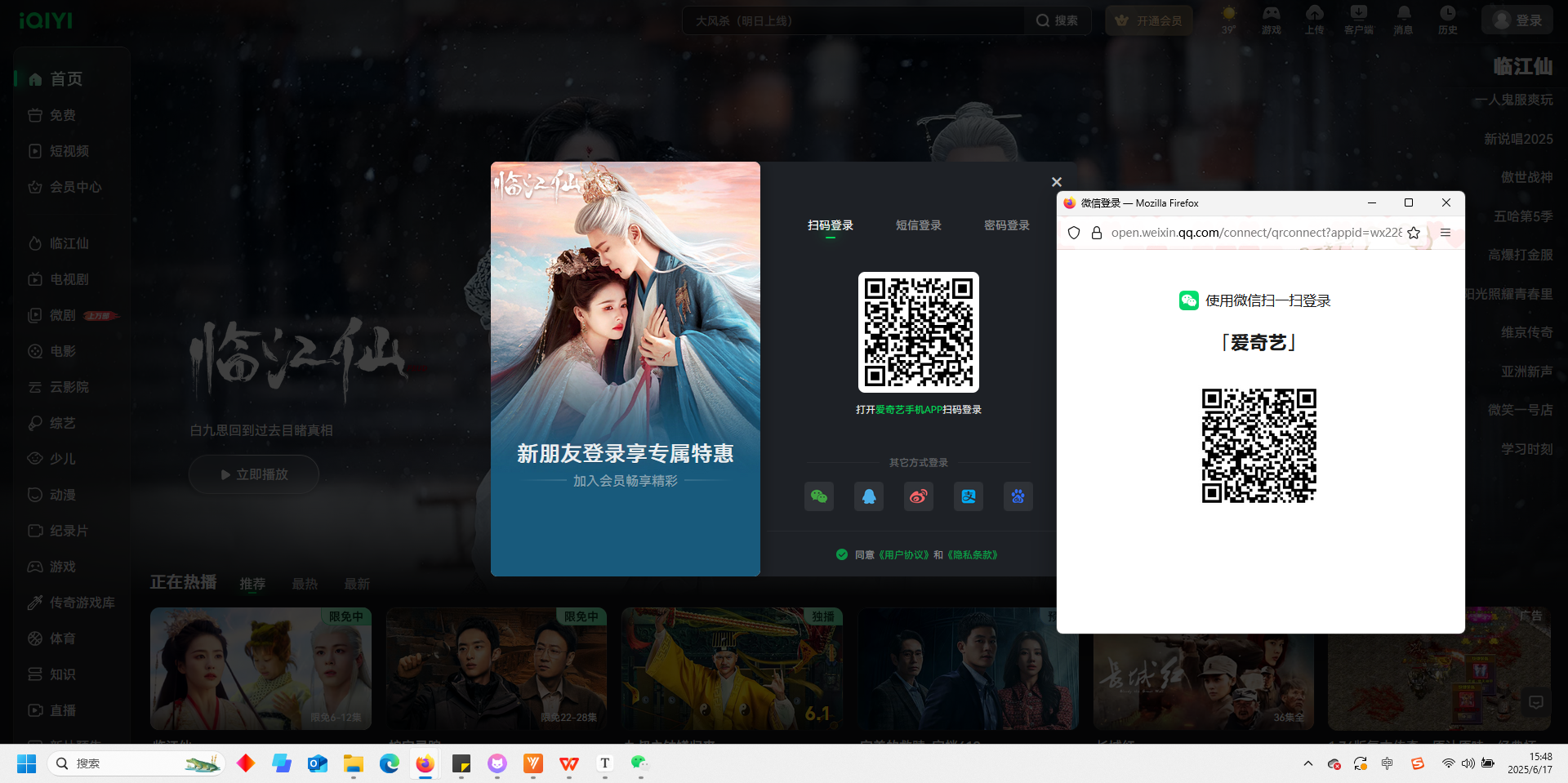Open the Firefox tracking protection shield
Viewport: 1568px width, 783px height.
click(x=1074, y=233)
